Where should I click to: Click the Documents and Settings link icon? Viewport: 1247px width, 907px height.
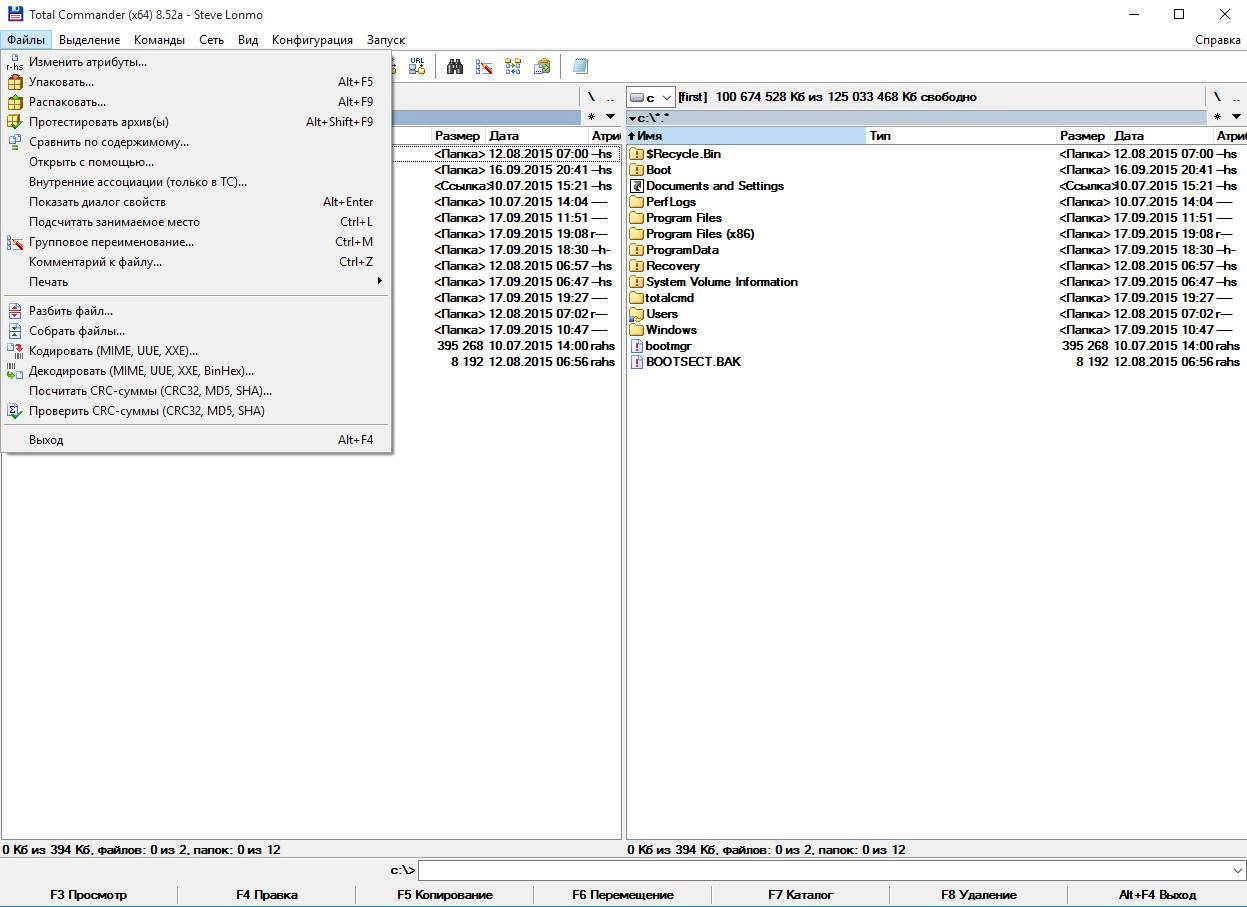click(637, 186)
